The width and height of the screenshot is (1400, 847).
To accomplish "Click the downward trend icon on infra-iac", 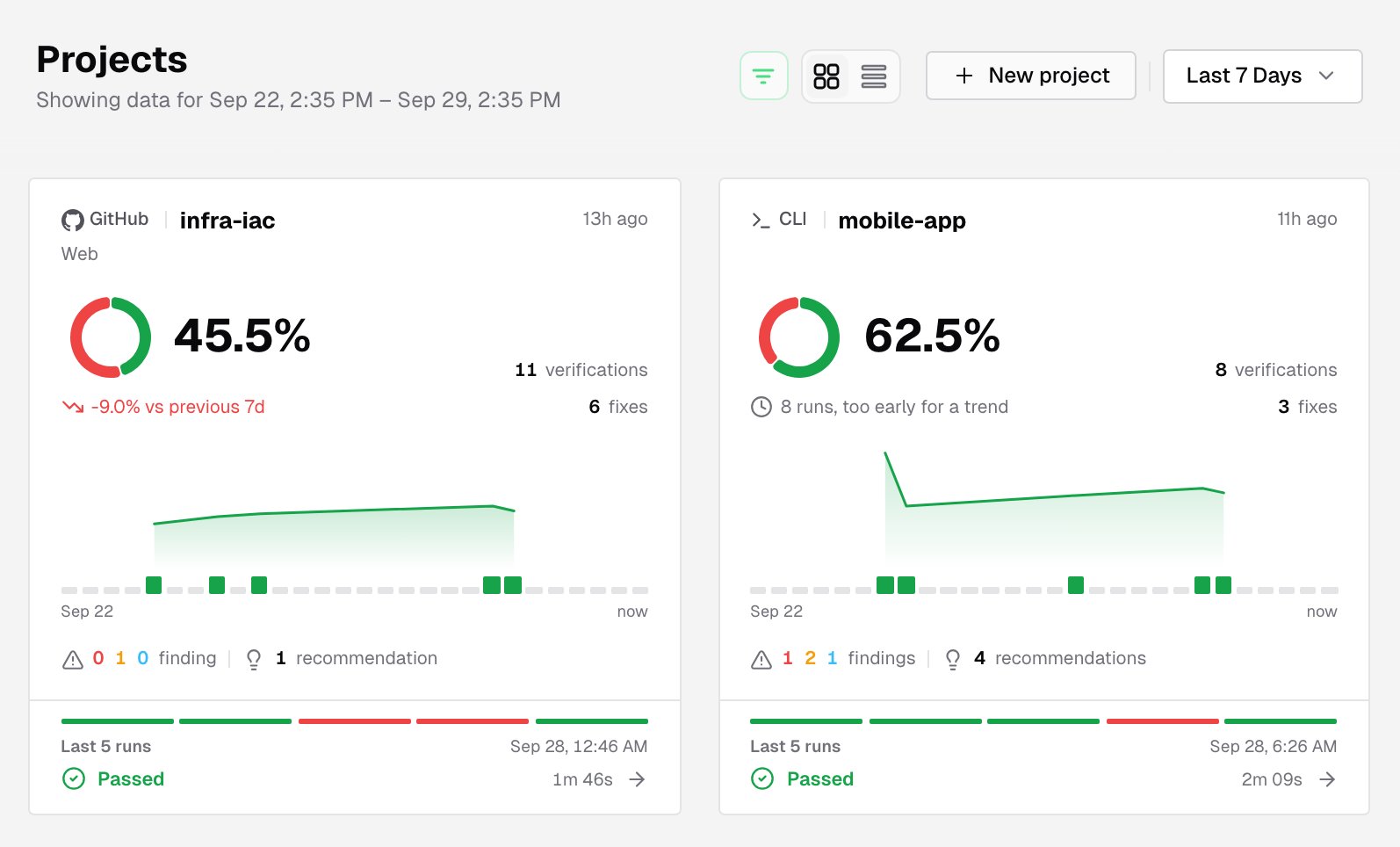I will click(73, 407).
